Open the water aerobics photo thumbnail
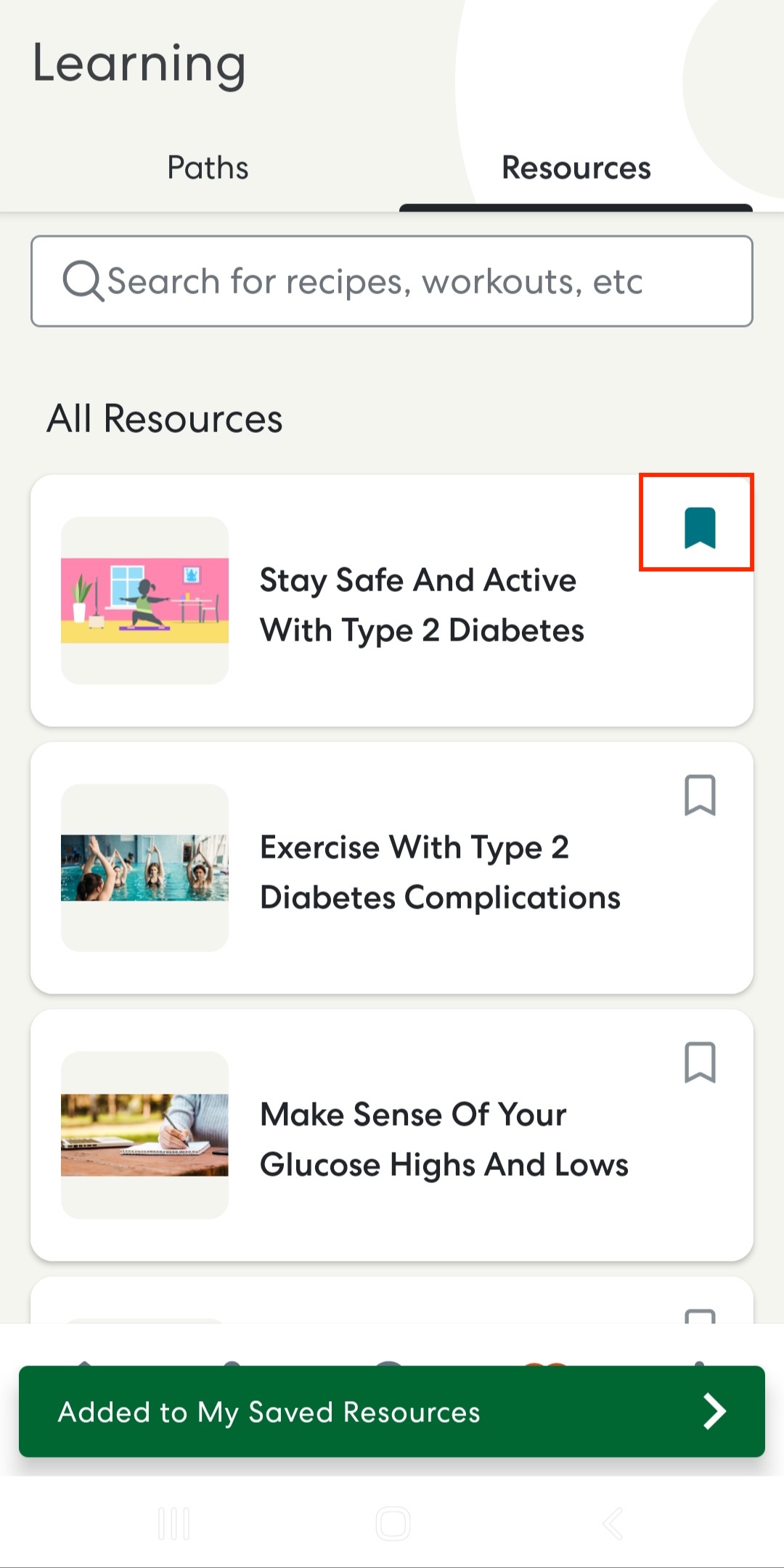 point(144,868)
